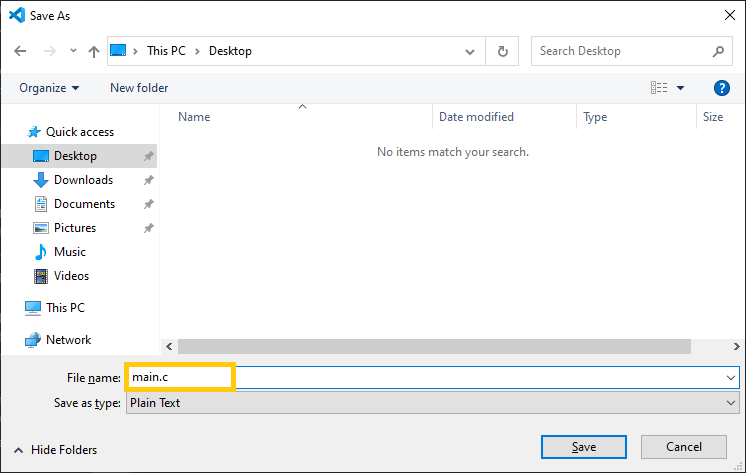Viewport: 746px width, 473px height.
Task: Click the File name field containing main.c
Action: (x=433, y=378)
